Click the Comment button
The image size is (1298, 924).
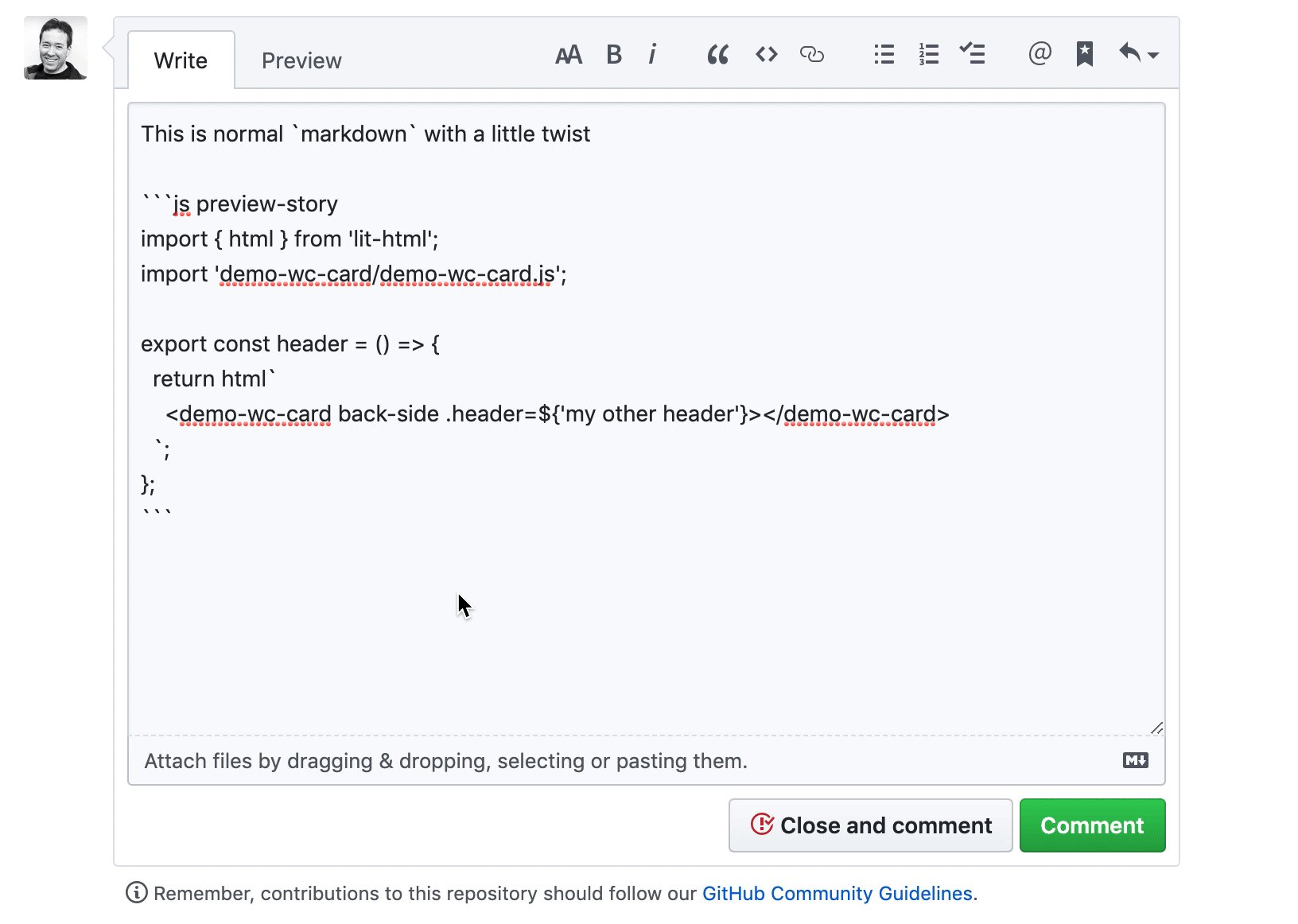coord(1092,825)
